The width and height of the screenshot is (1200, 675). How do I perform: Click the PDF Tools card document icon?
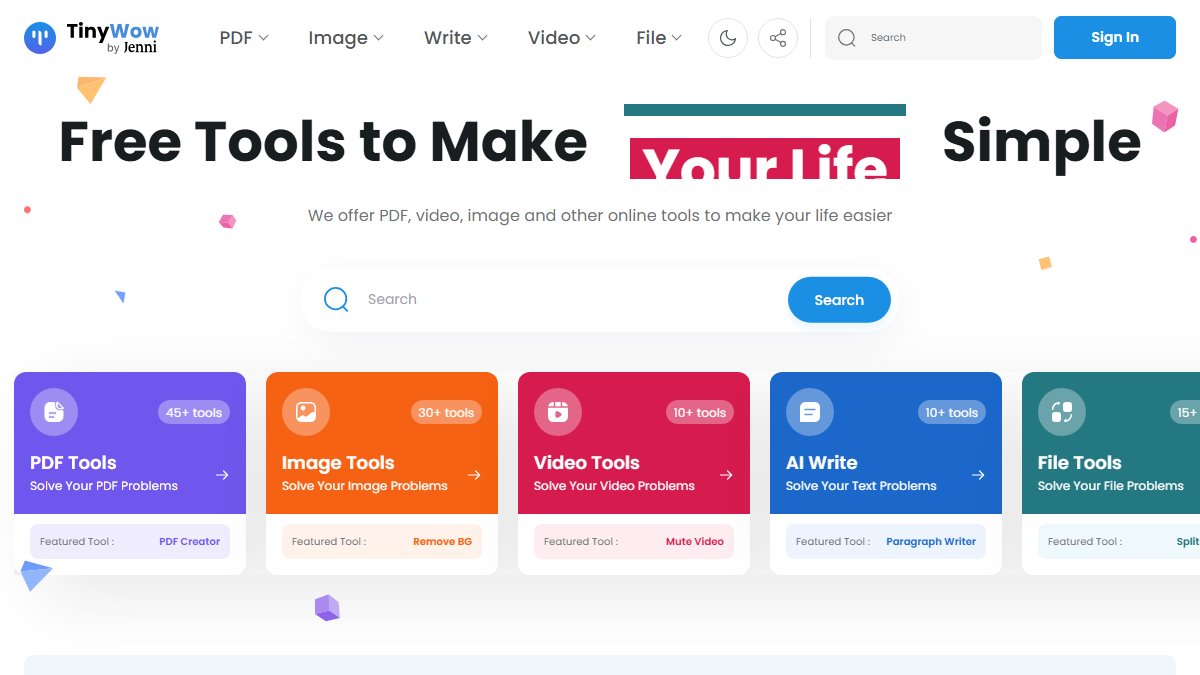54,412
